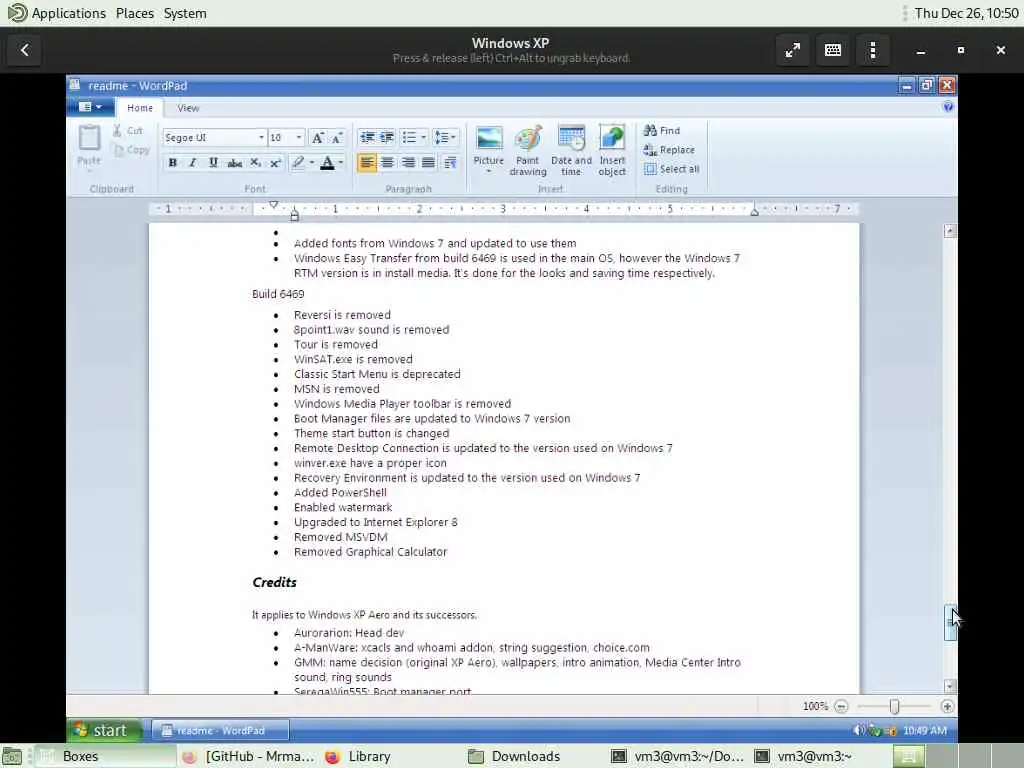Switch to the Home ribbon tab
The width and height of the screenshot is (1024, 768).
(x=140, y=108)
